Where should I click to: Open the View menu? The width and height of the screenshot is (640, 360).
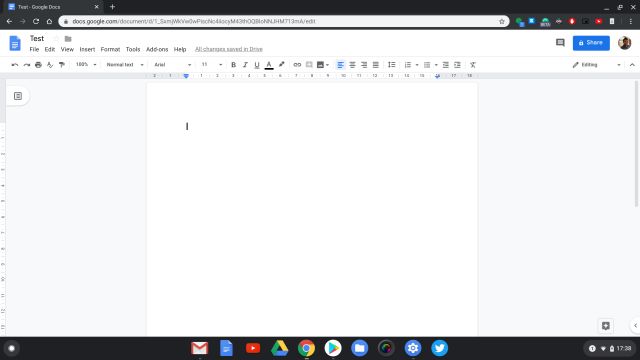[67, 49]
